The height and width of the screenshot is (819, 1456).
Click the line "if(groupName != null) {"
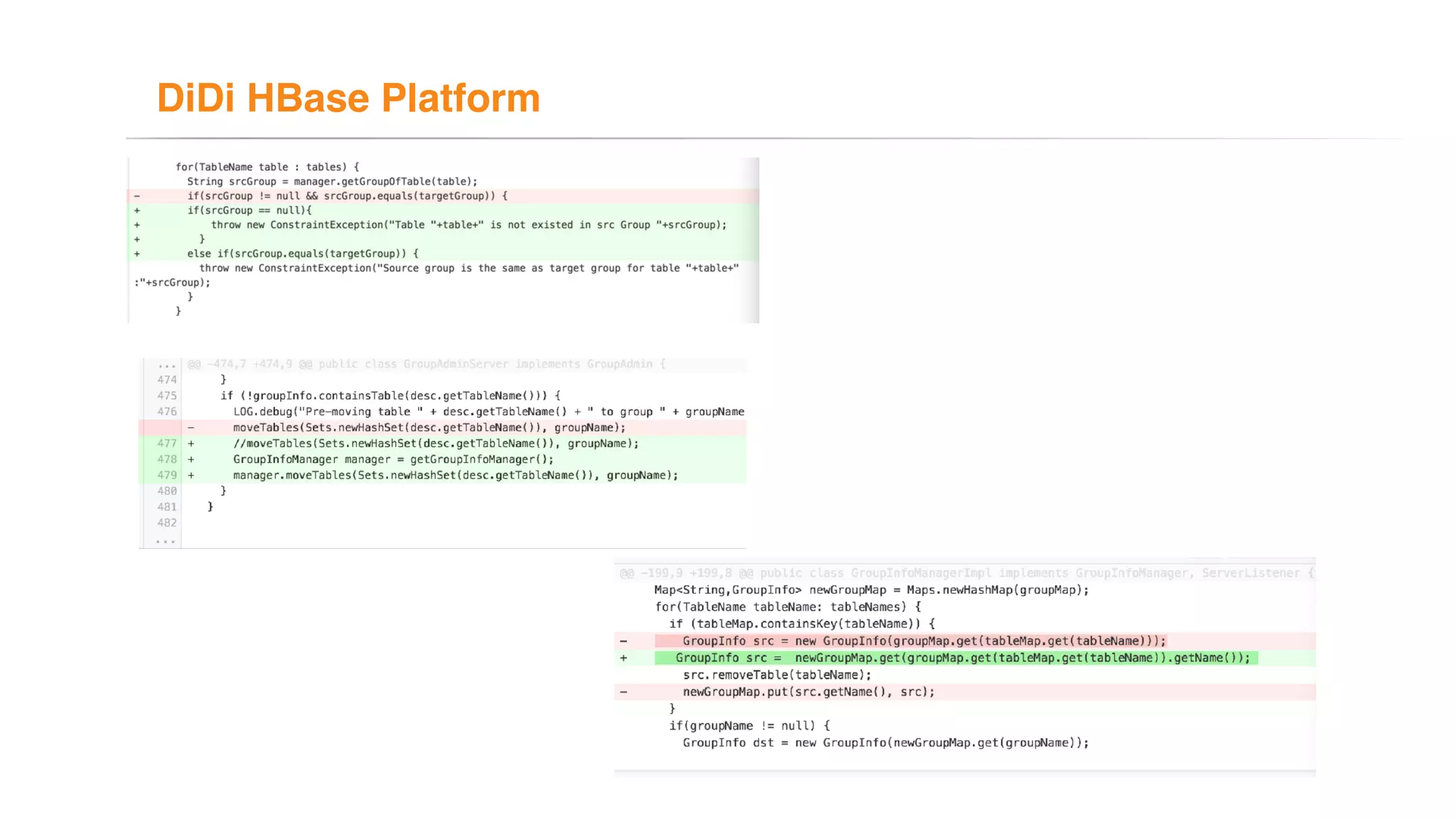tap(749, 726)
